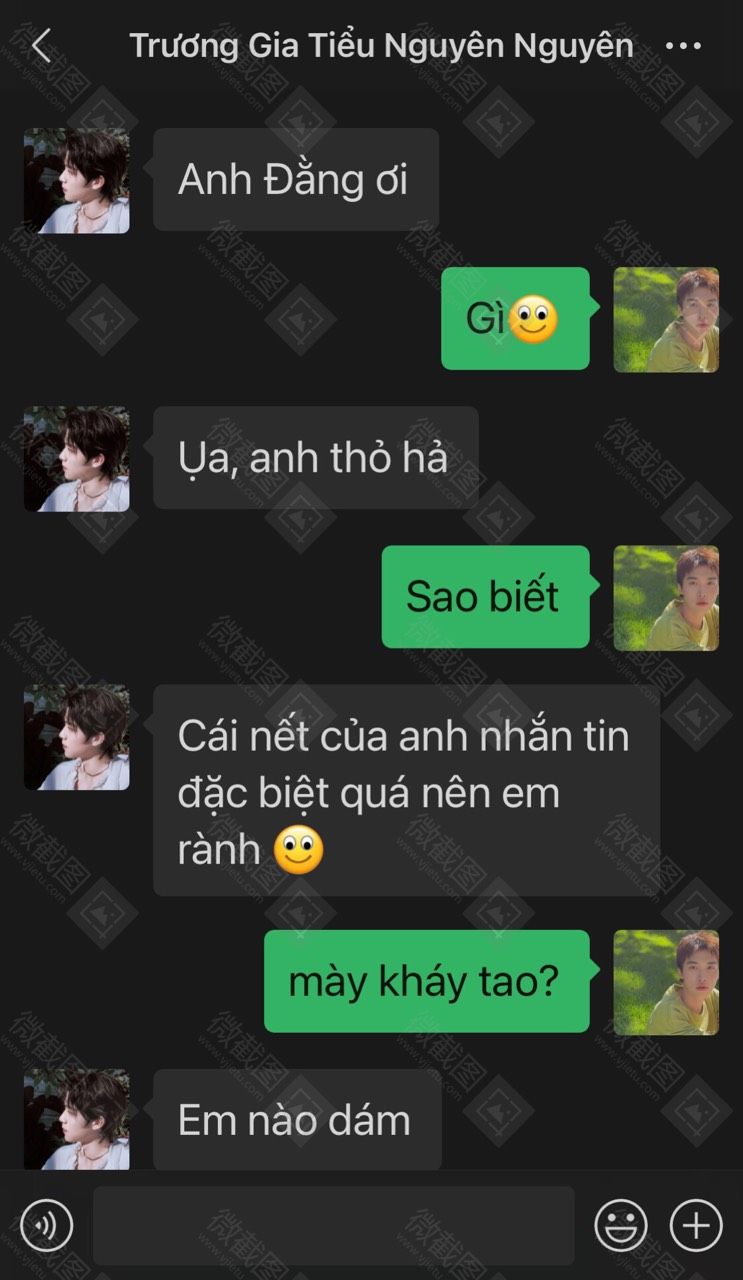Tap the chat title Trương Gia Tiểu Nguyên Nguyên
The height and width of the screenshot is (1280, 743).
[381, 46]
